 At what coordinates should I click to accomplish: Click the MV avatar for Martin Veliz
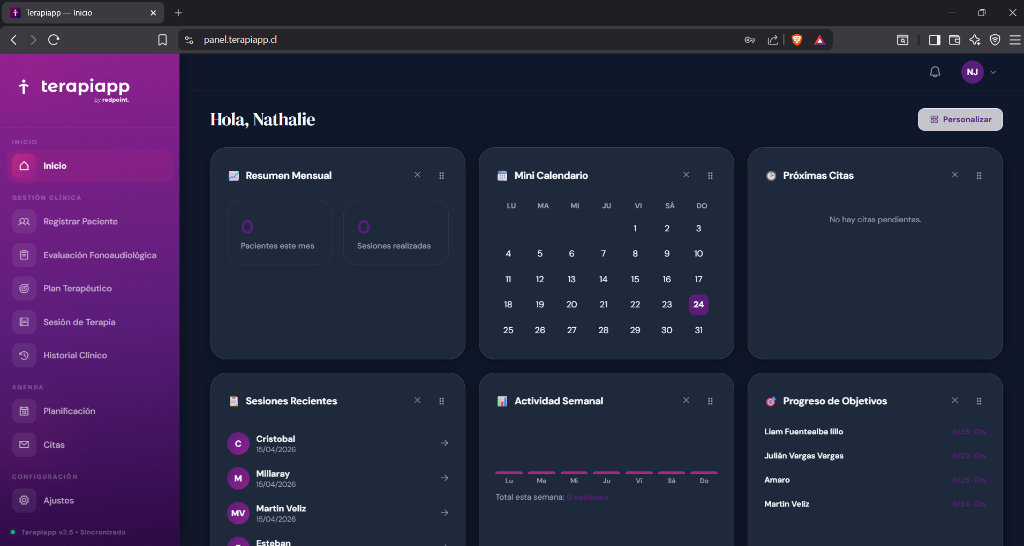(x=238, y=513)
